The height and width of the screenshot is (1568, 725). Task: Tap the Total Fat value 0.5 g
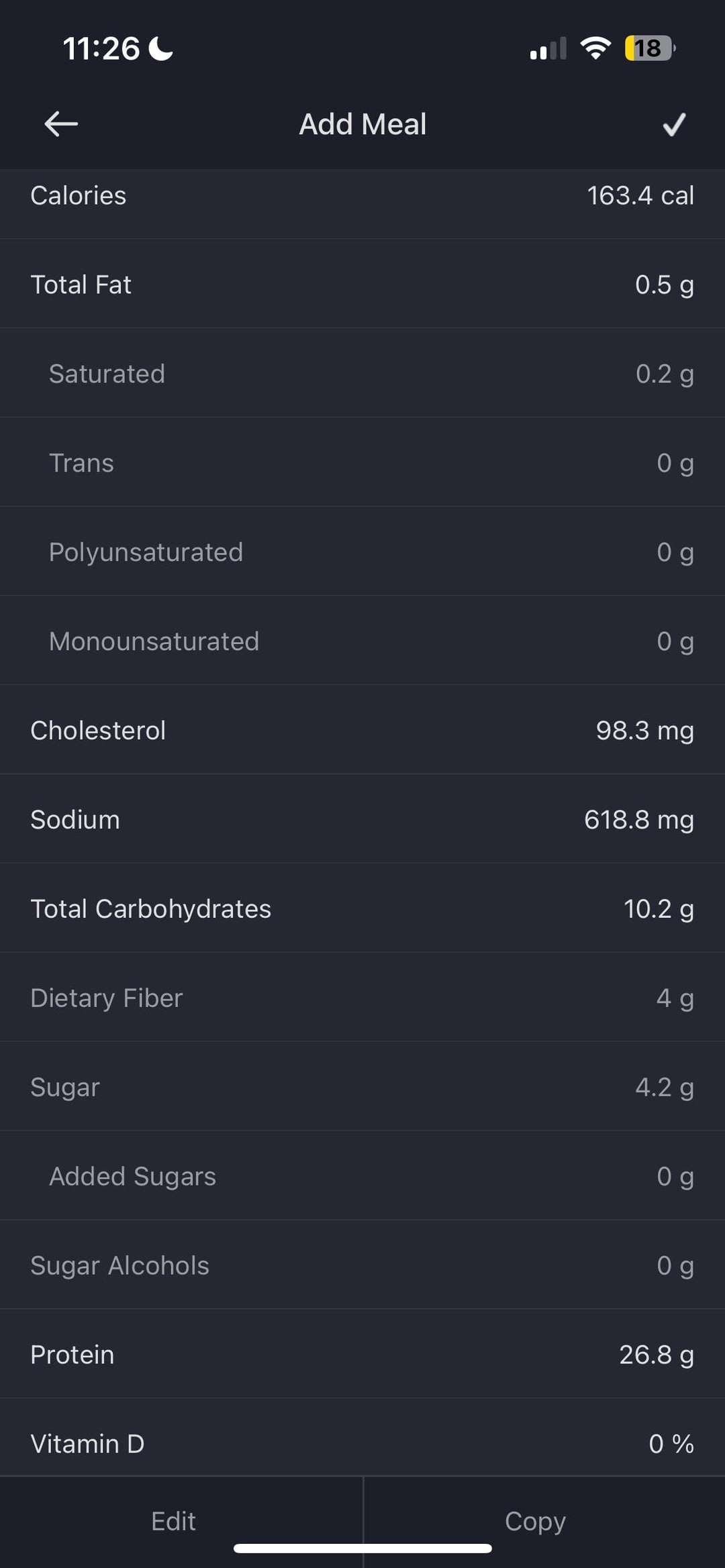click(664, 284)
